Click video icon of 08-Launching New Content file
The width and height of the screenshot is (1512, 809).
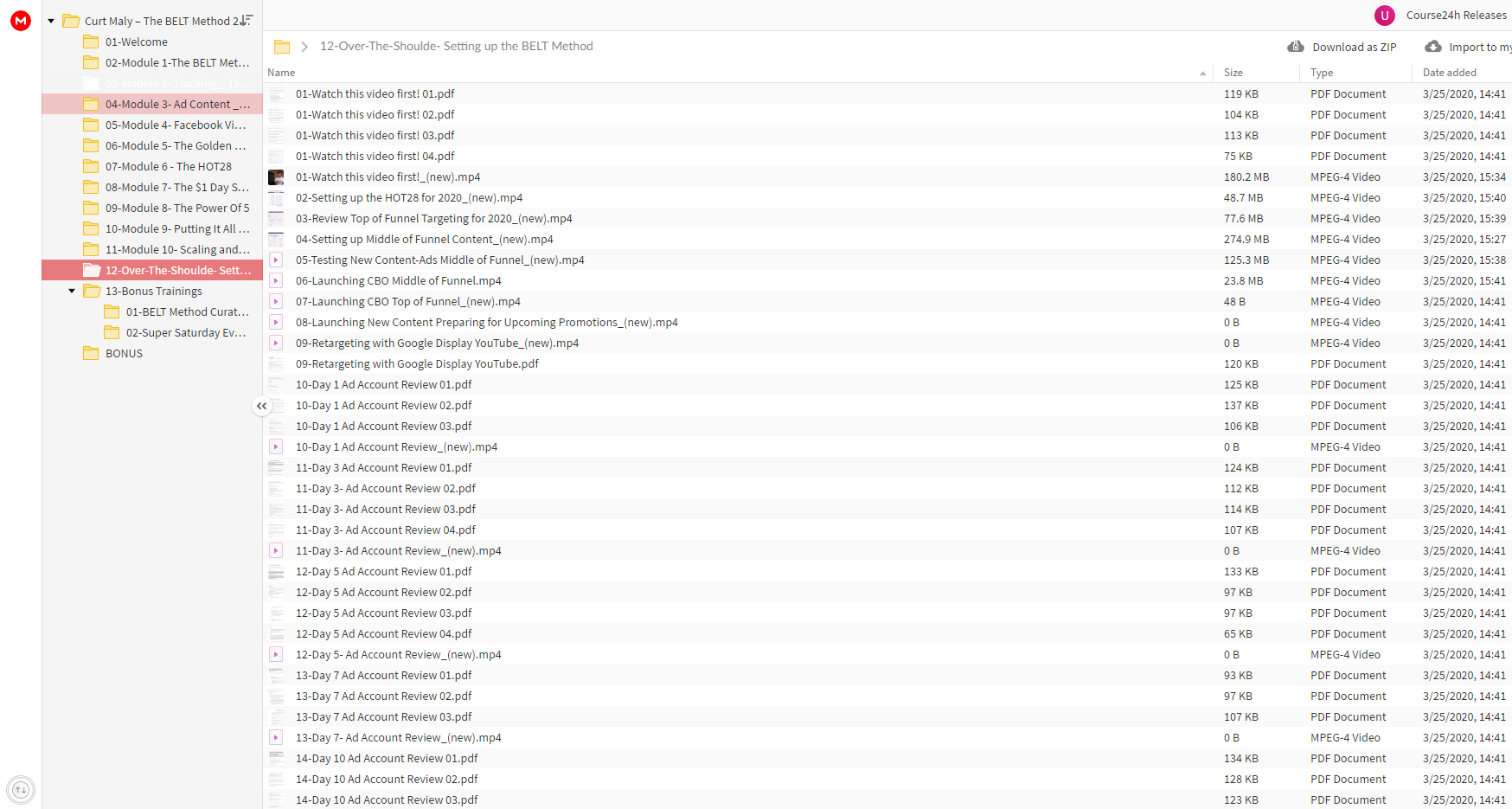point(276,322)
